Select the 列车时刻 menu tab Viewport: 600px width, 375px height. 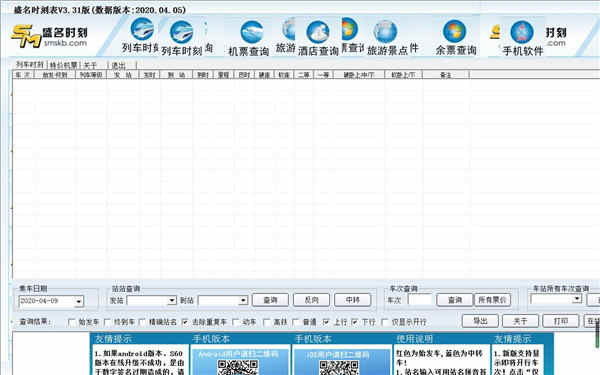coord(29,65)
